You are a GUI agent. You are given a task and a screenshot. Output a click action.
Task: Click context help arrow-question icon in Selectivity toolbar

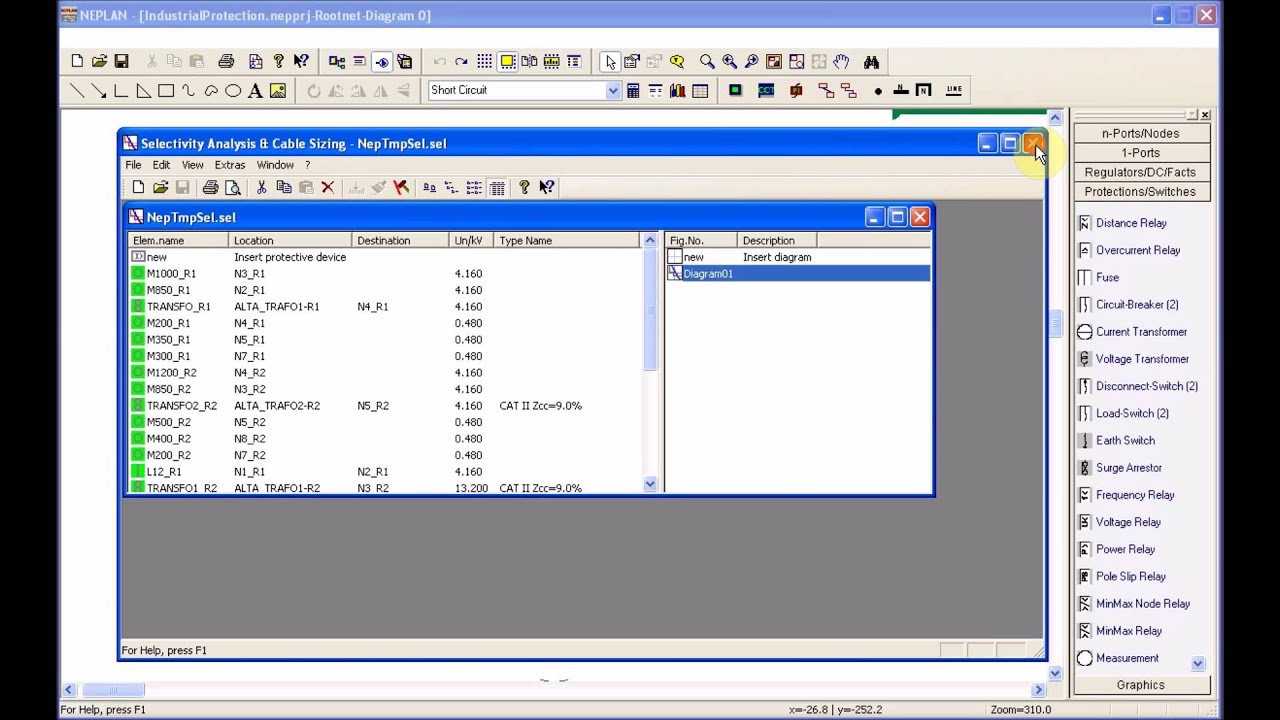[x=547, y=188]
